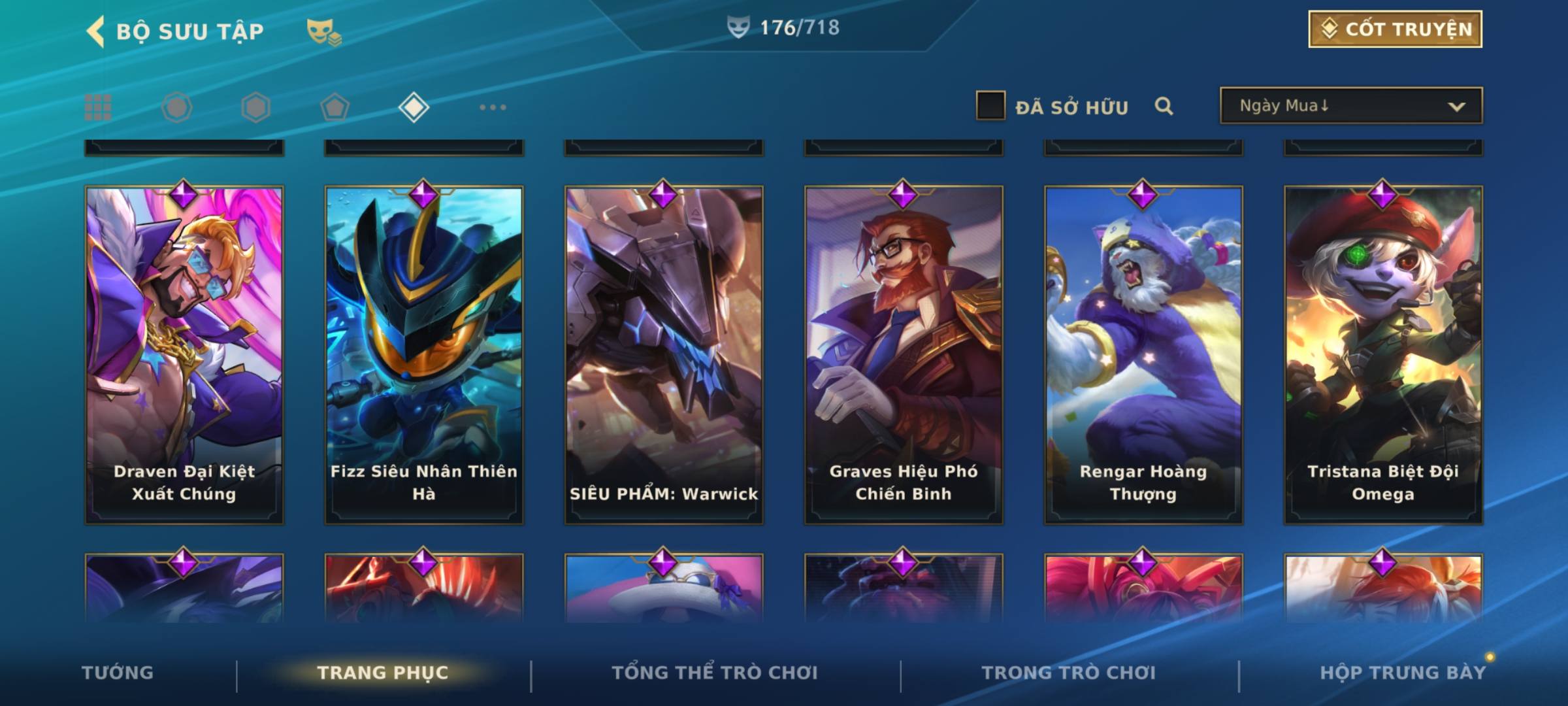
Task: Select the SIÊU PHẨM: Warwick skin card
Action: (x=664, y=355)
